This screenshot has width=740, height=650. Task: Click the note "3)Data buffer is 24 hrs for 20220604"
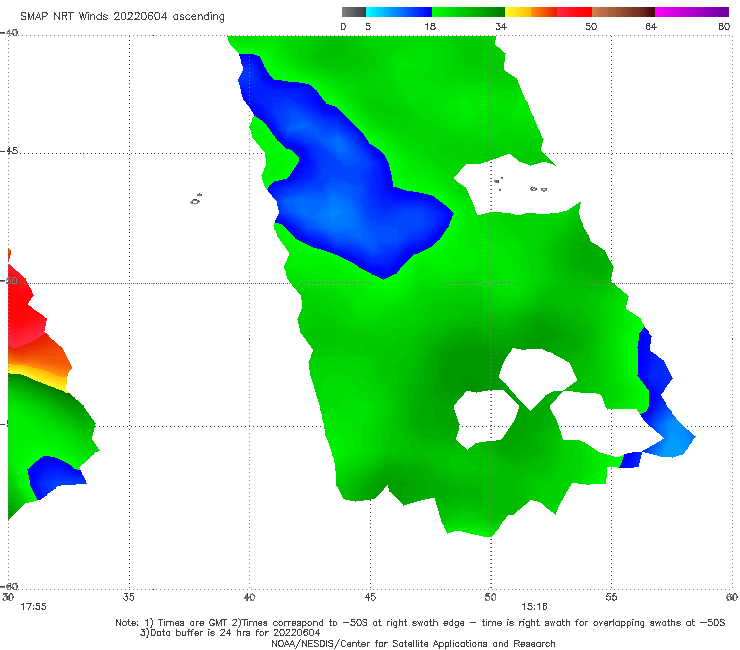pos(230,633)
